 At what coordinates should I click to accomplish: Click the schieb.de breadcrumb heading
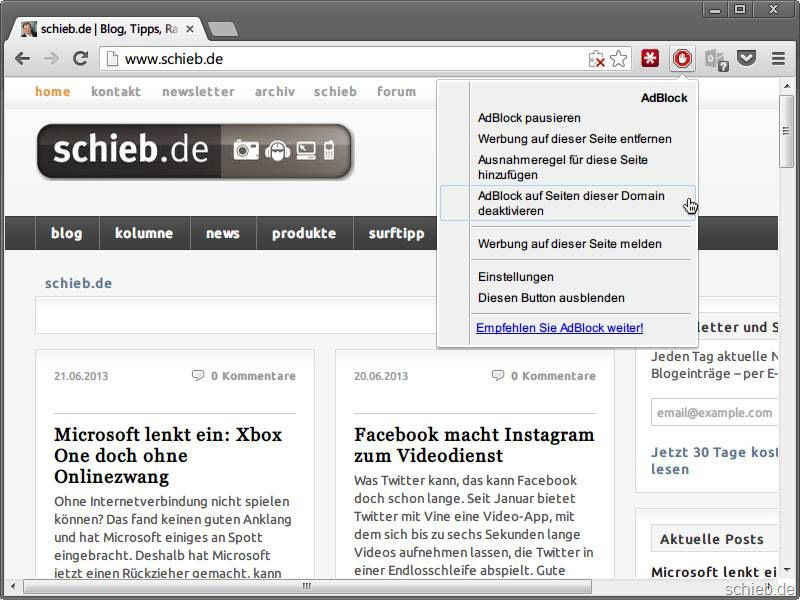point(79,283)
